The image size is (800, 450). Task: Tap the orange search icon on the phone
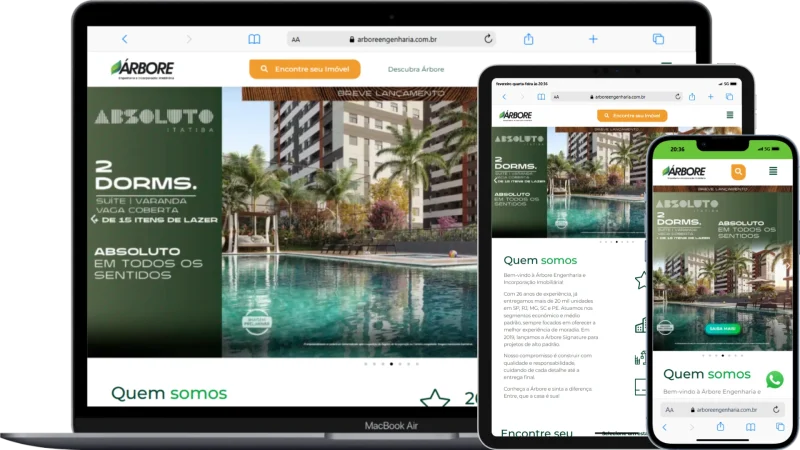tap(738, 172)
